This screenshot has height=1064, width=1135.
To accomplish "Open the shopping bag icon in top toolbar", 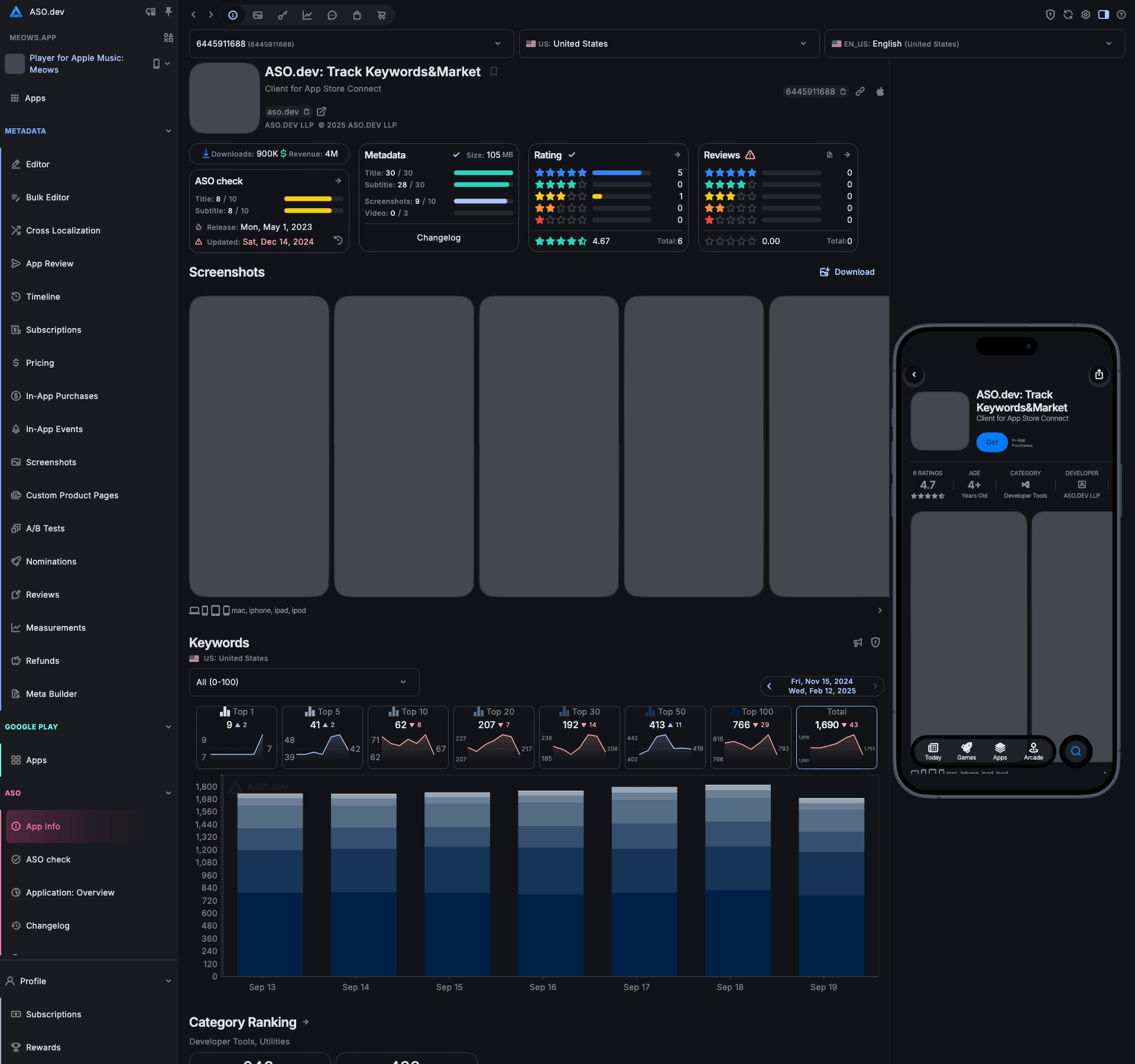I will click(357, 15).
